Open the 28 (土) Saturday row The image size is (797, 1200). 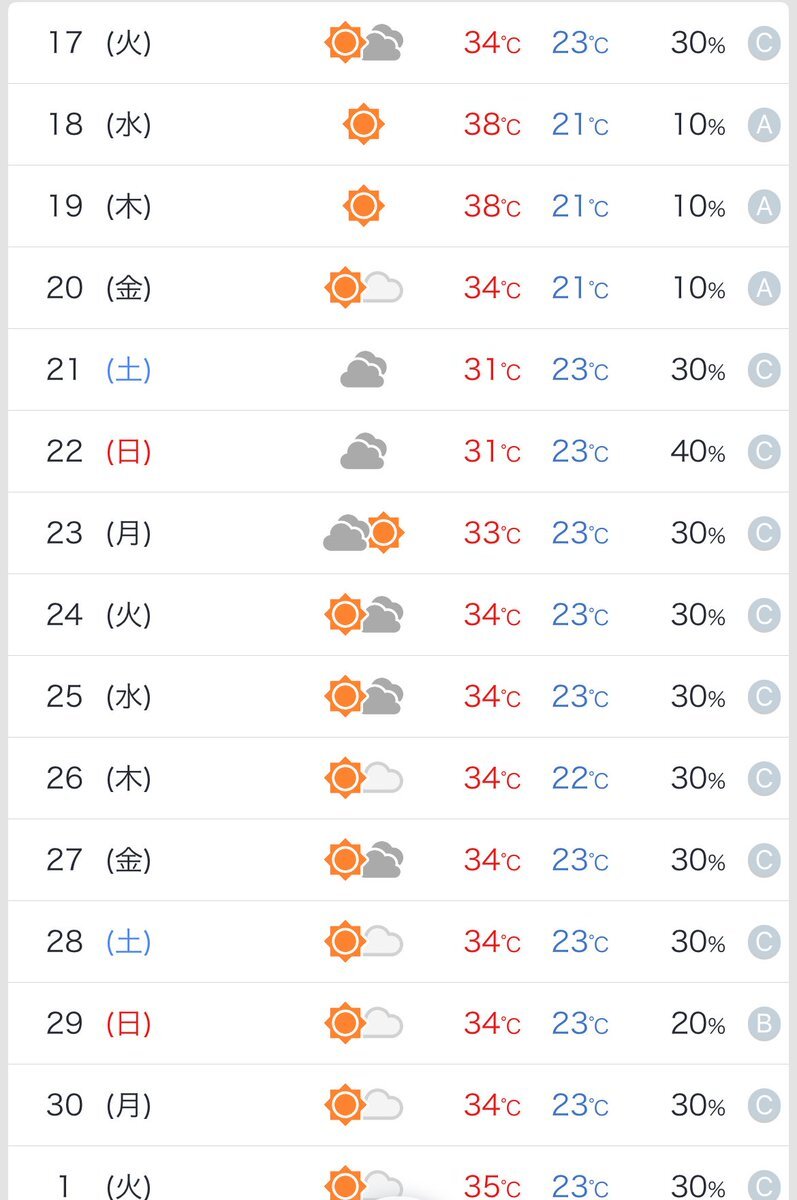point(398,942)
